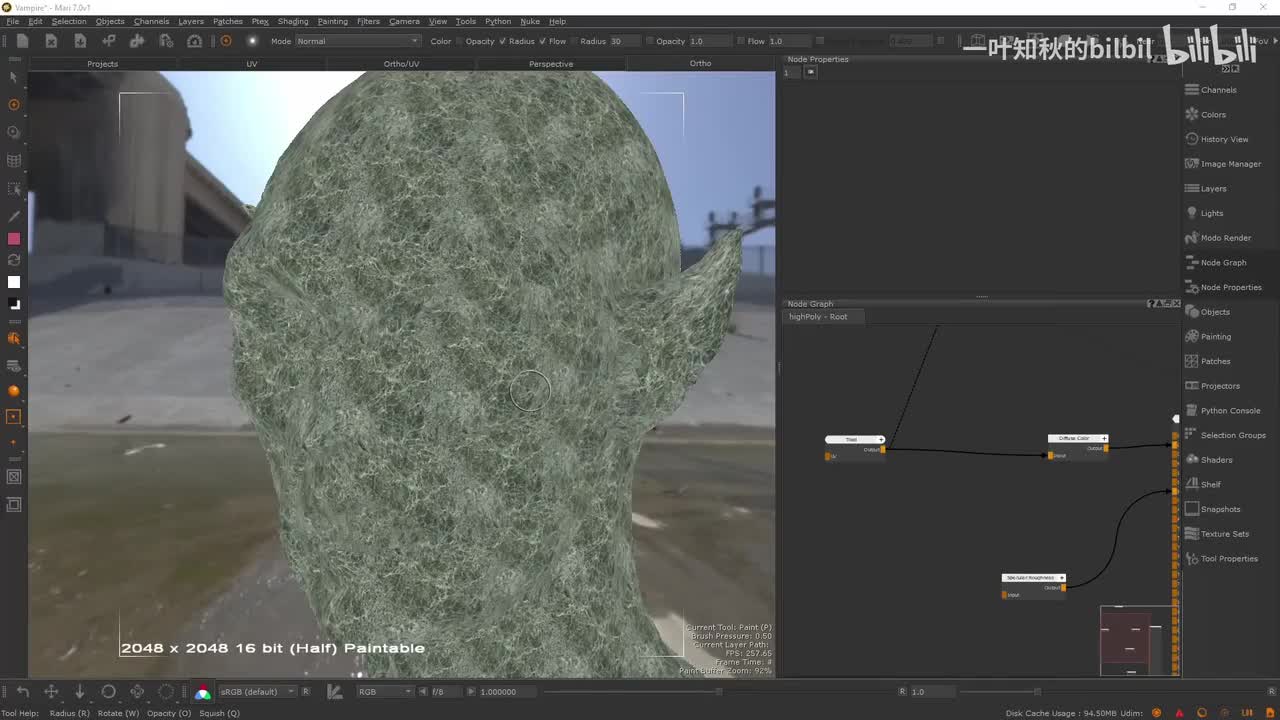Click the new project file icon
Image resolution: width=1280 pixels, height=720 pixels.
(x=22, y=41)
